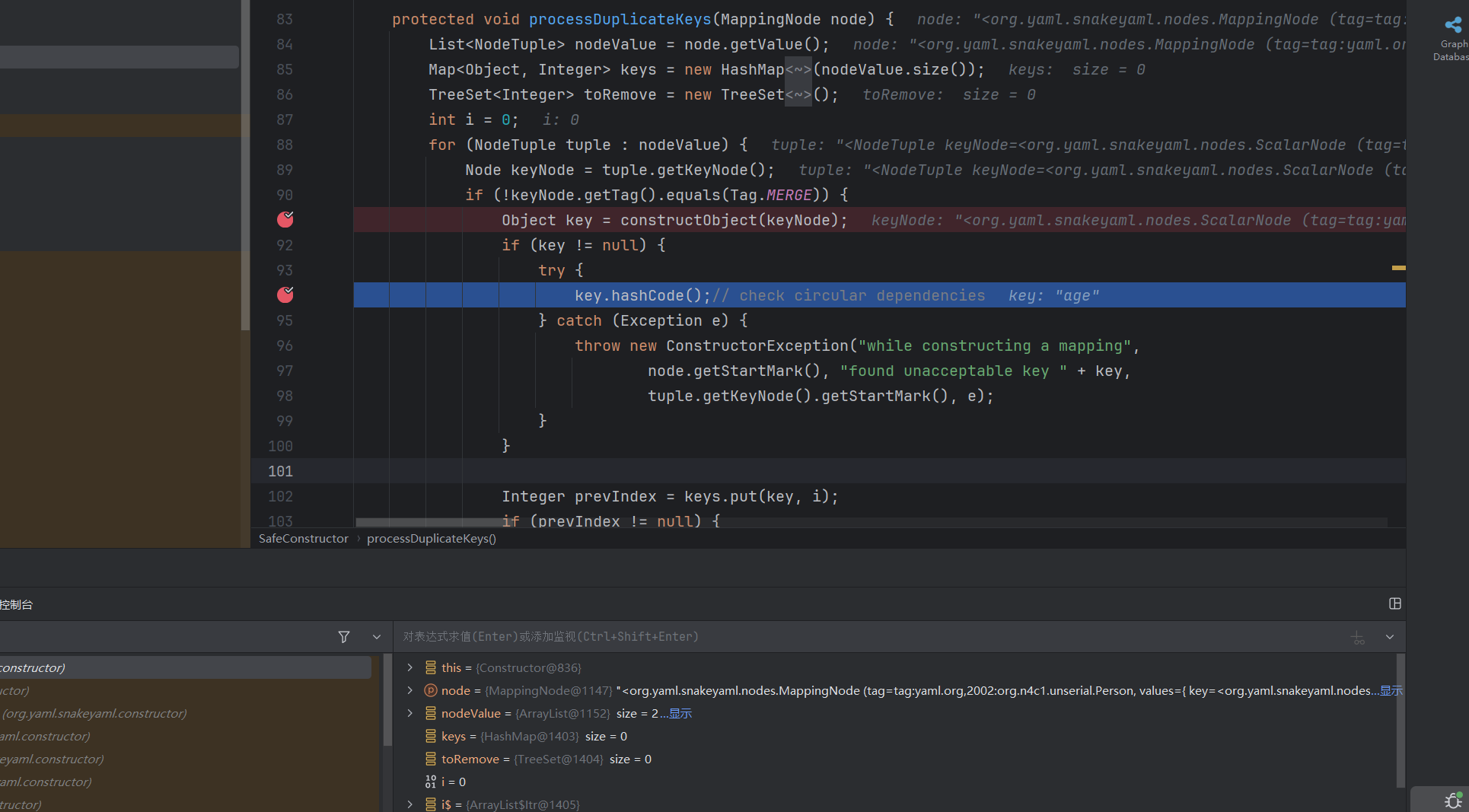Open the dropdown next to frames filter
This screenshot has width=1469, height=812.
[x=377, y=637]
